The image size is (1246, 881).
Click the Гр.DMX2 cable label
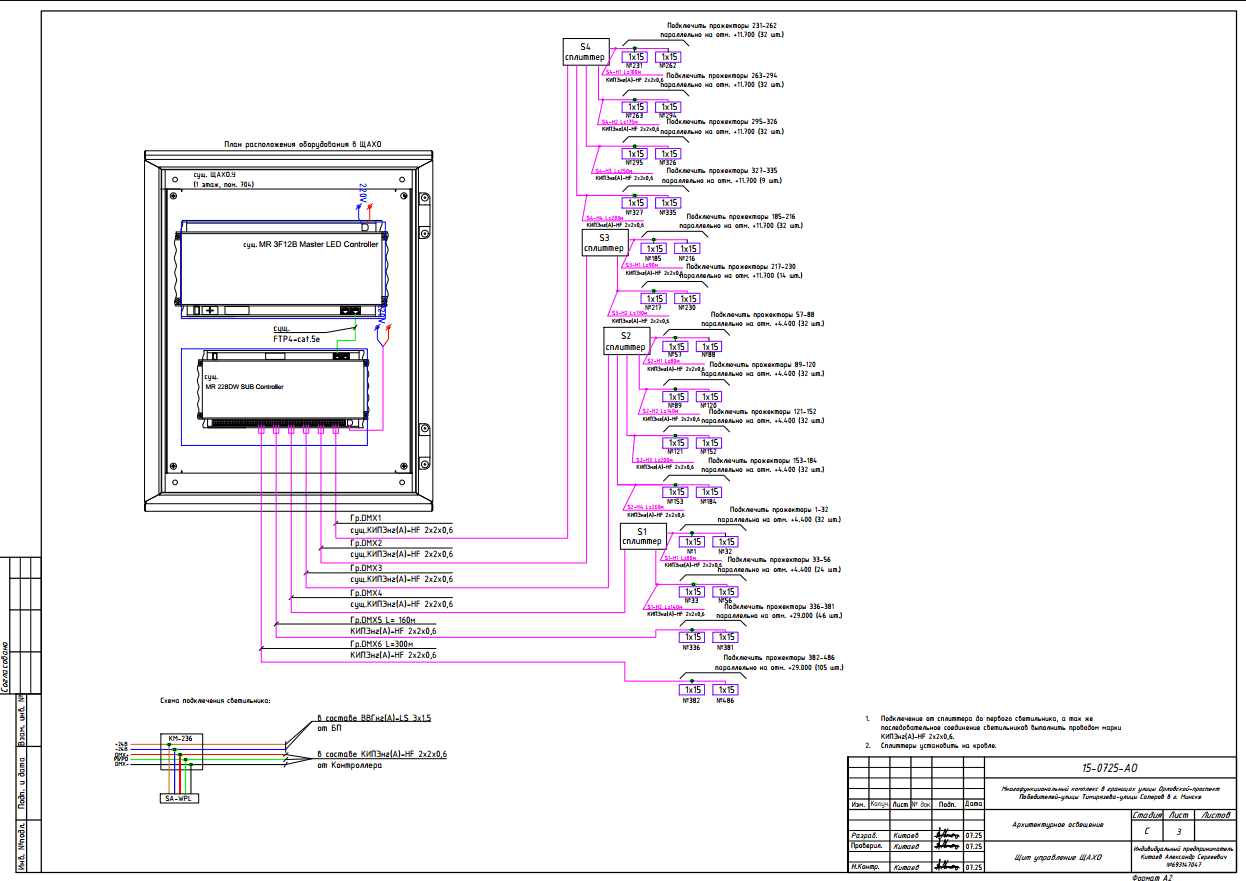(x=366, y=543)
